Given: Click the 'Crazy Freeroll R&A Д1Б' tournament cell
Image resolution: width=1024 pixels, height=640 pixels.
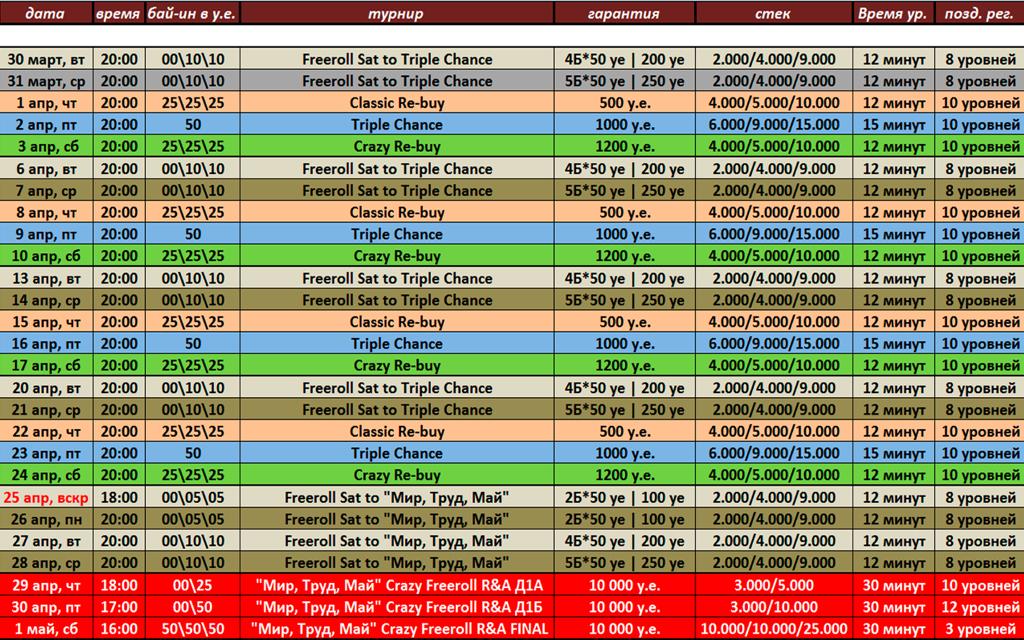Looking at the screenshot, I should click(x=397, y=607).
